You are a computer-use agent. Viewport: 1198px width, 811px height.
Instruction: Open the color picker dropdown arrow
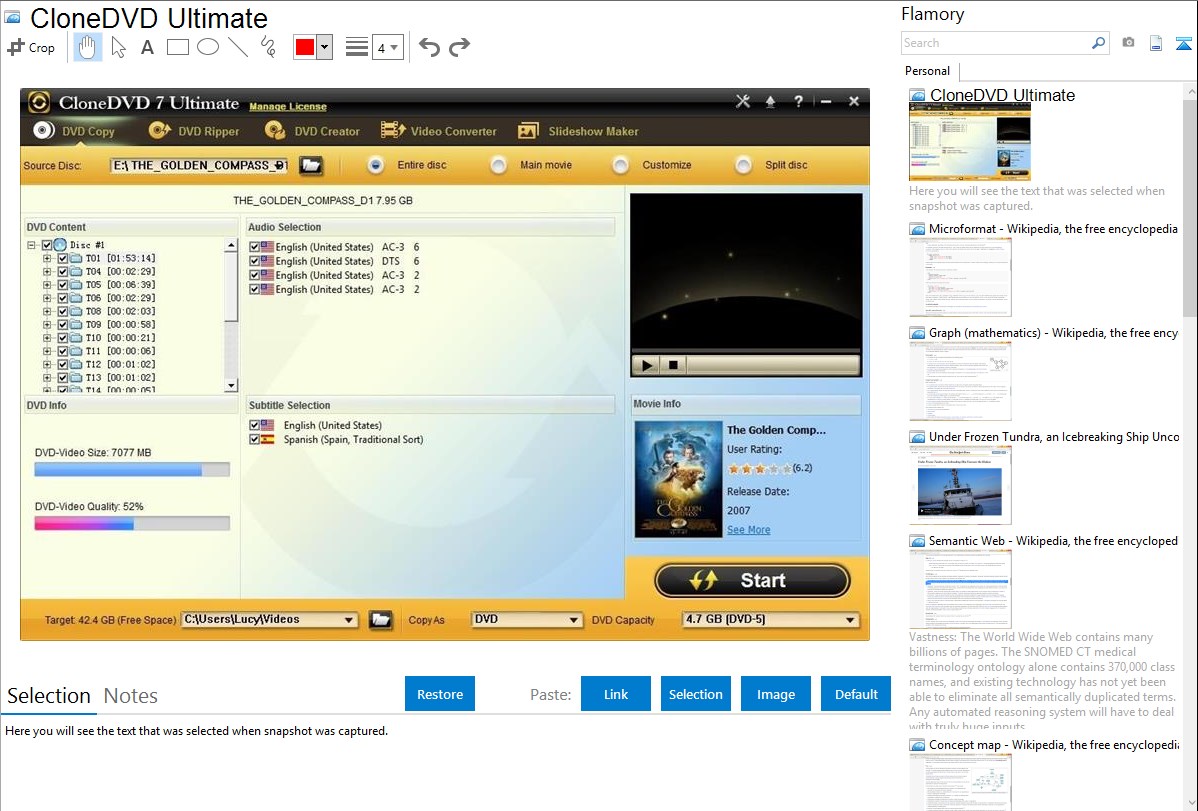coord(324,47)
